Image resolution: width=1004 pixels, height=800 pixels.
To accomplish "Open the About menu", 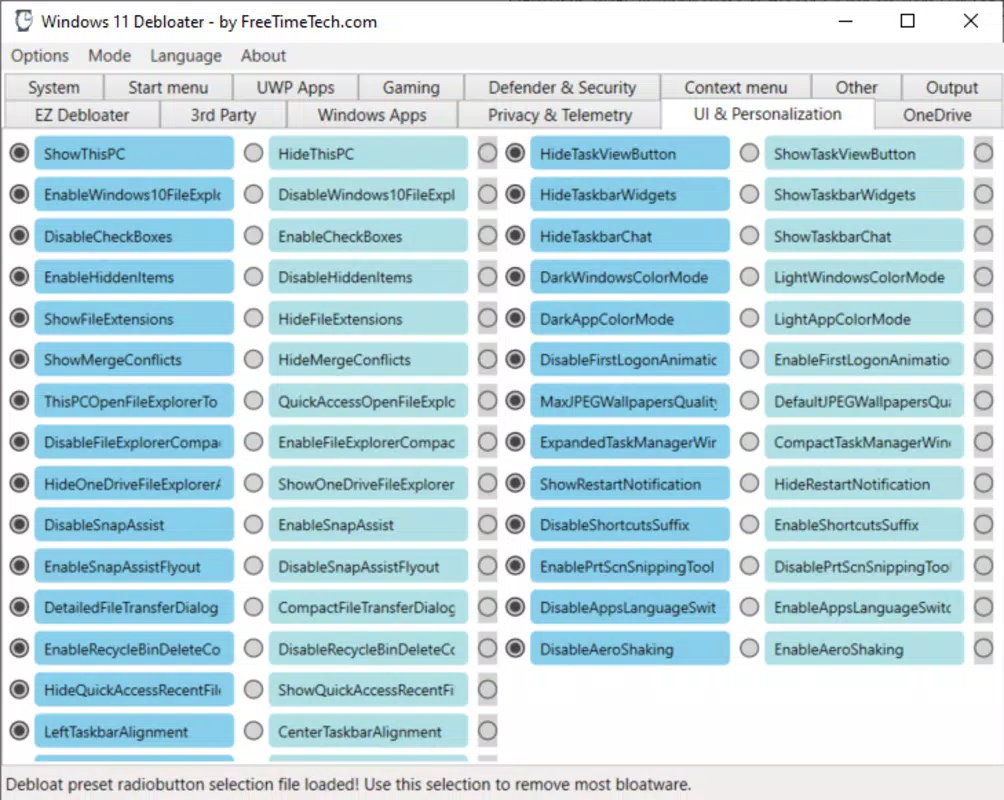I will point(263,56).
